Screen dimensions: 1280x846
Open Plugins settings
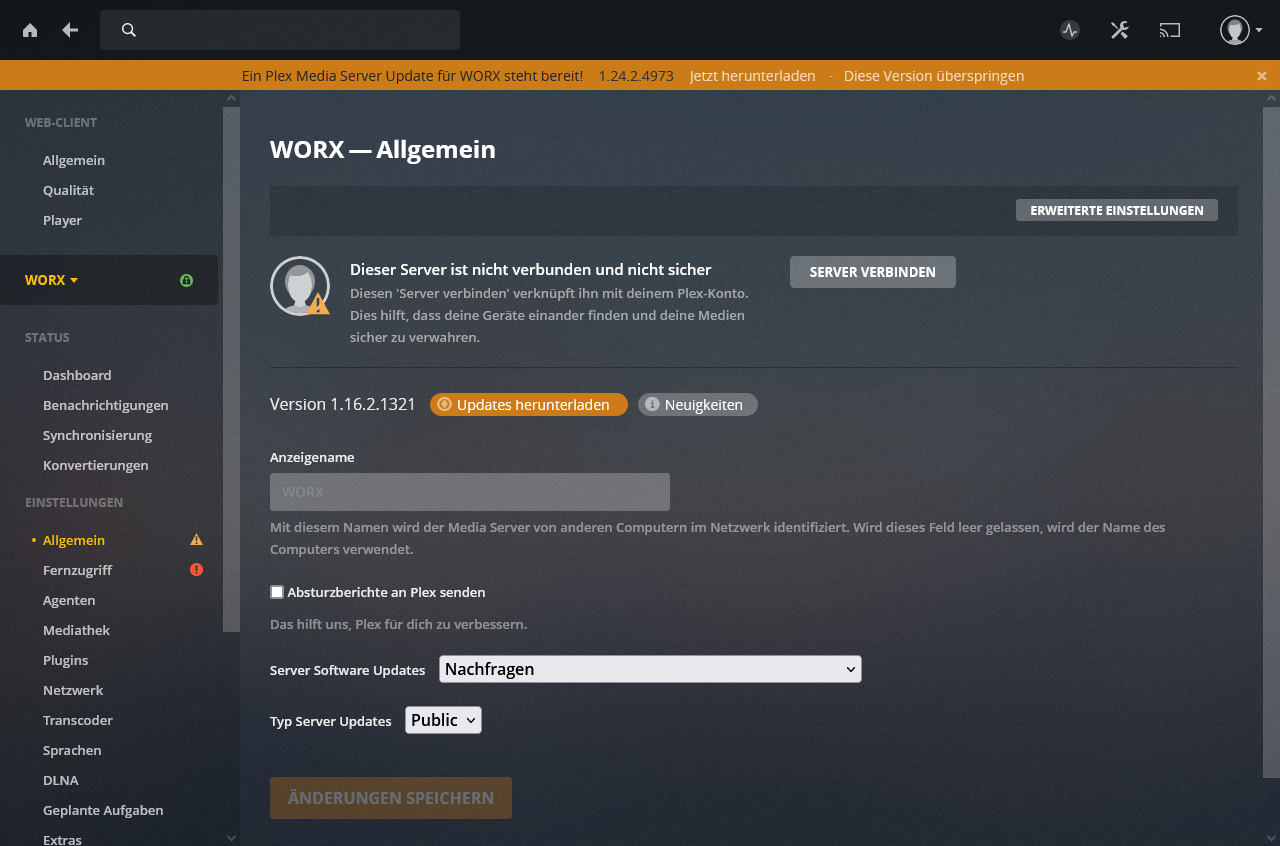(65, 660)
